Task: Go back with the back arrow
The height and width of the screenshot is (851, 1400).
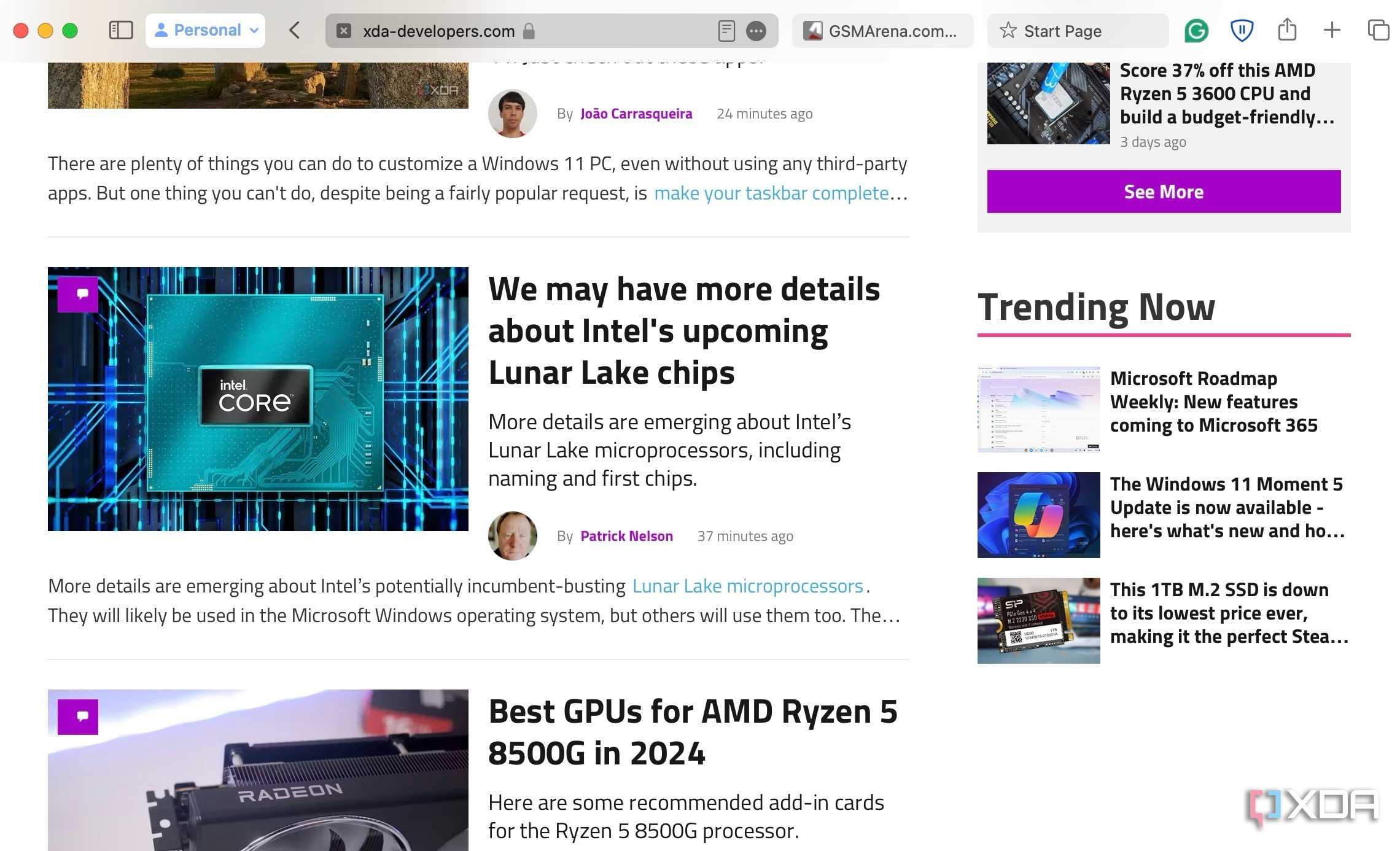Action: (295, 30)
